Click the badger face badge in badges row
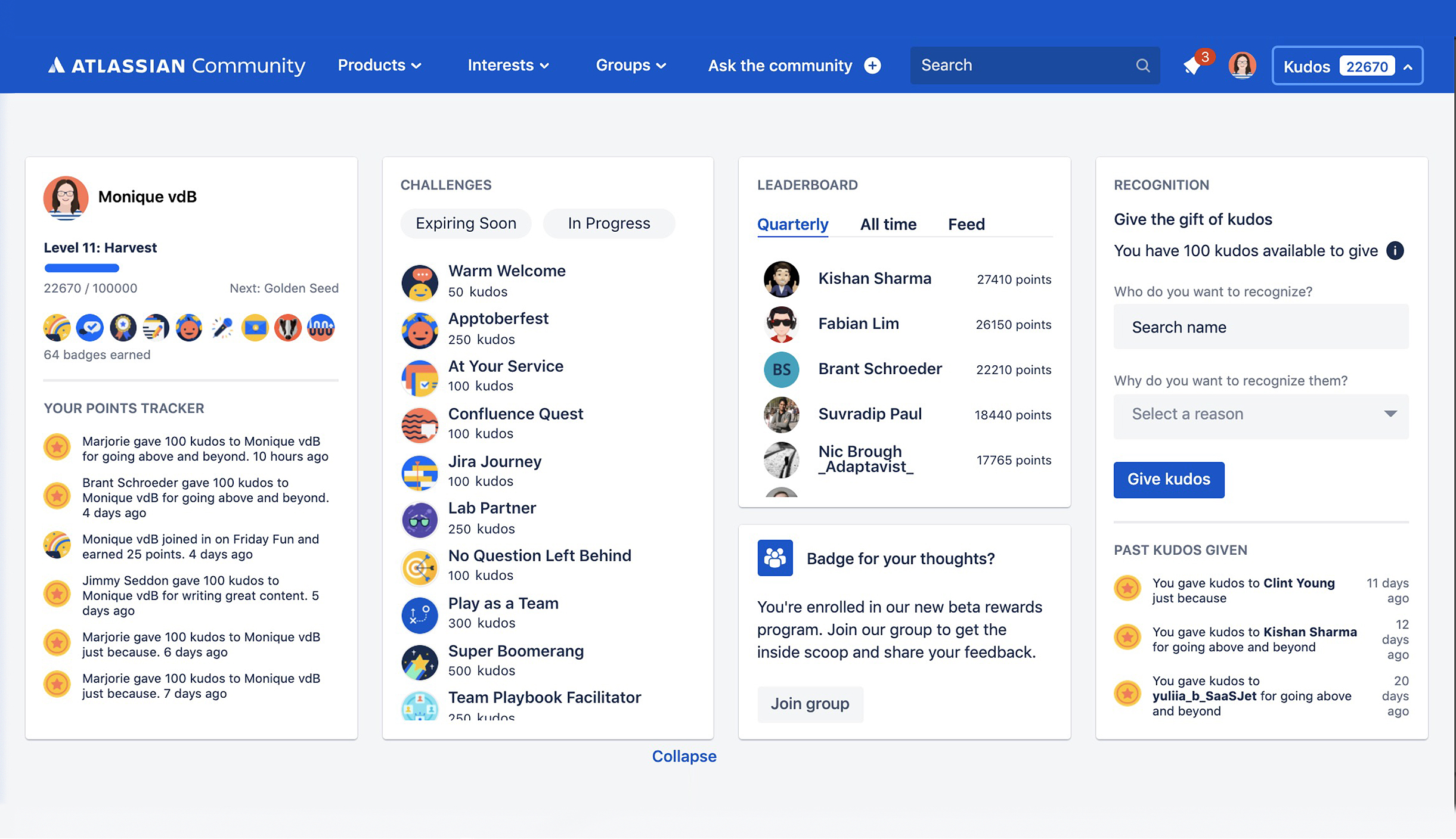Screen dimensions: 1456x839 click(287, 327)
